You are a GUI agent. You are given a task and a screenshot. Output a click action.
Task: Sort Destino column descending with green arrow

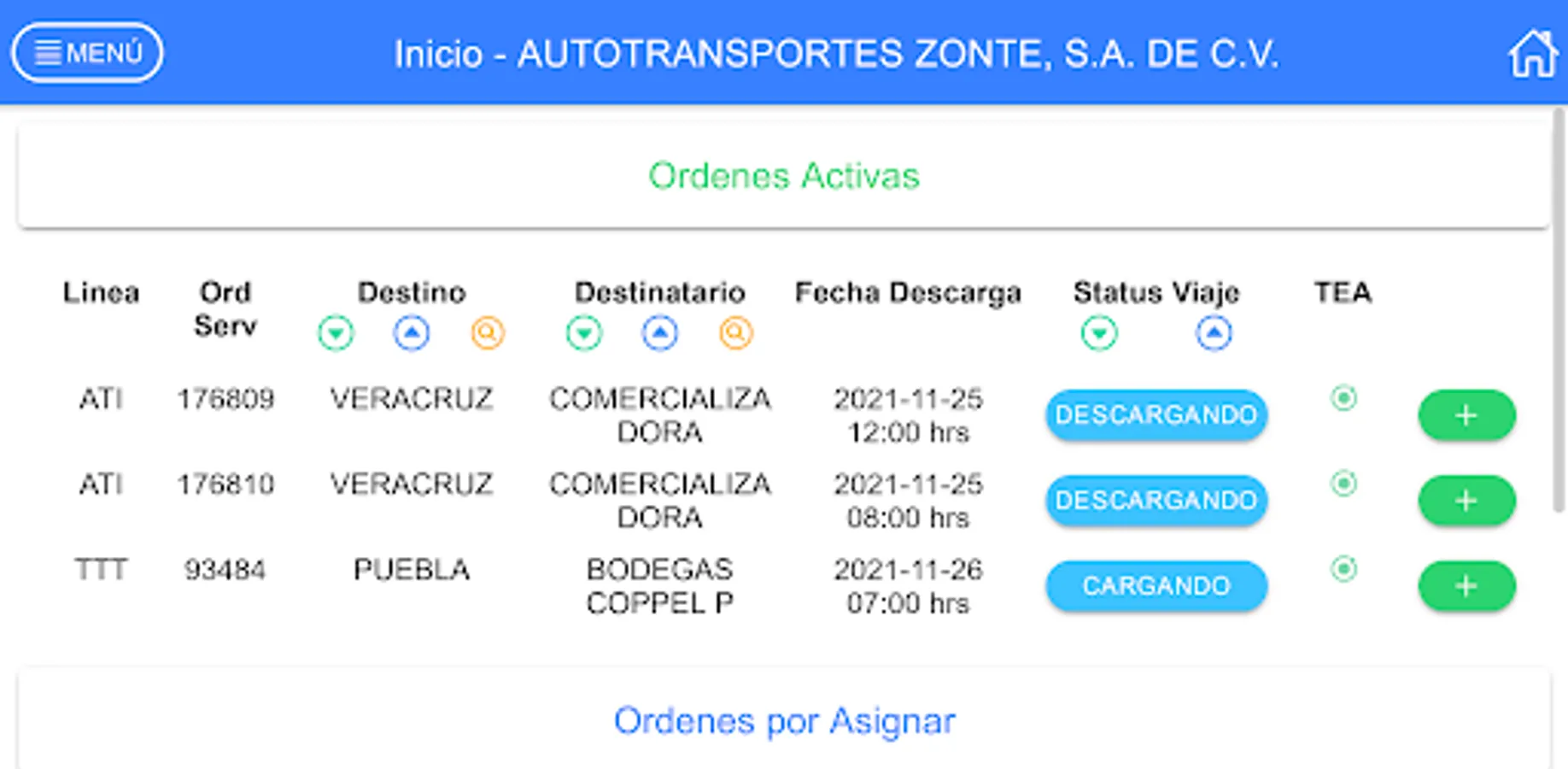[x=336, y=333]
